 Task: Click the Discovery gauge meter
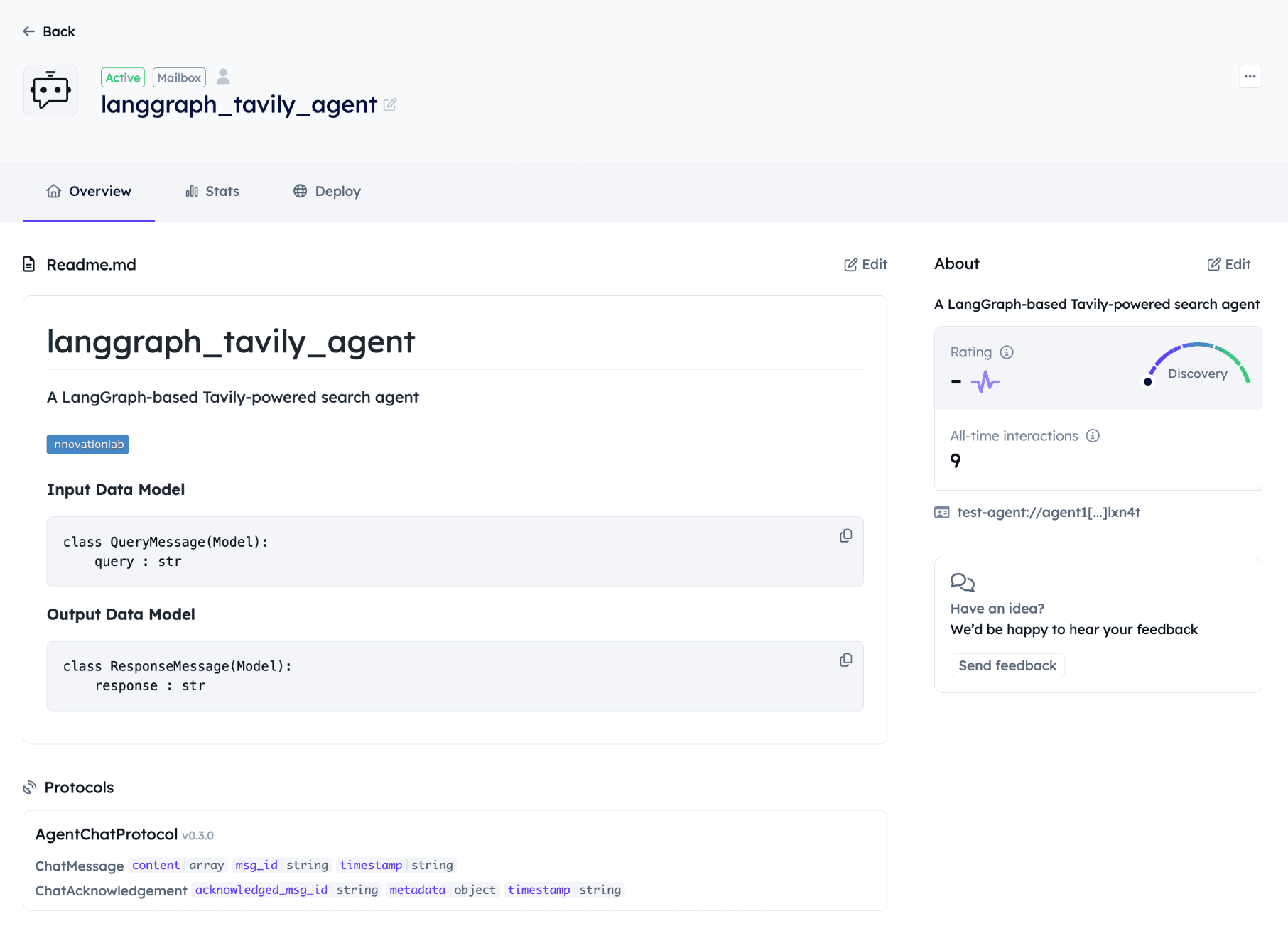[1198, 365]
